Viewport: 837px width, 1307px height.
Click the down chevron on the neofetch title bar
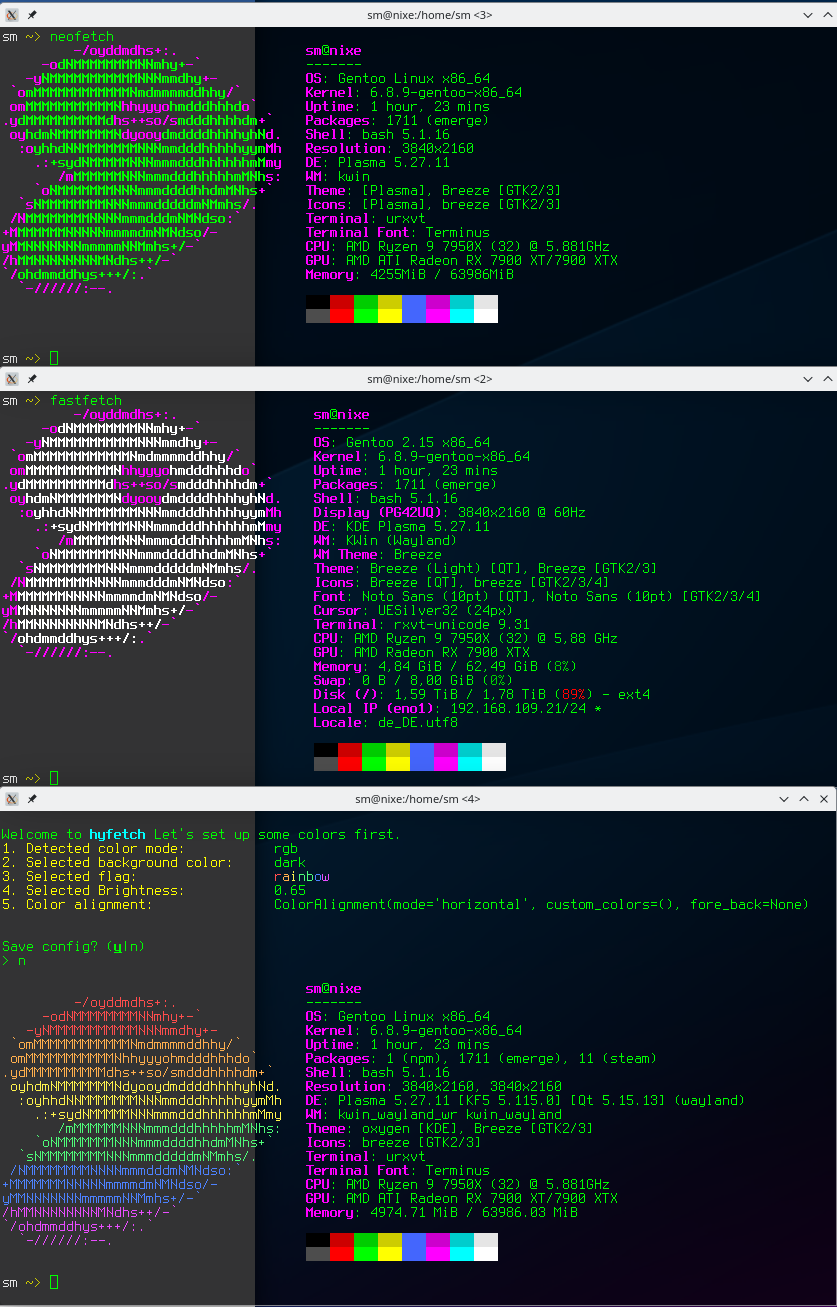[808, 14]
